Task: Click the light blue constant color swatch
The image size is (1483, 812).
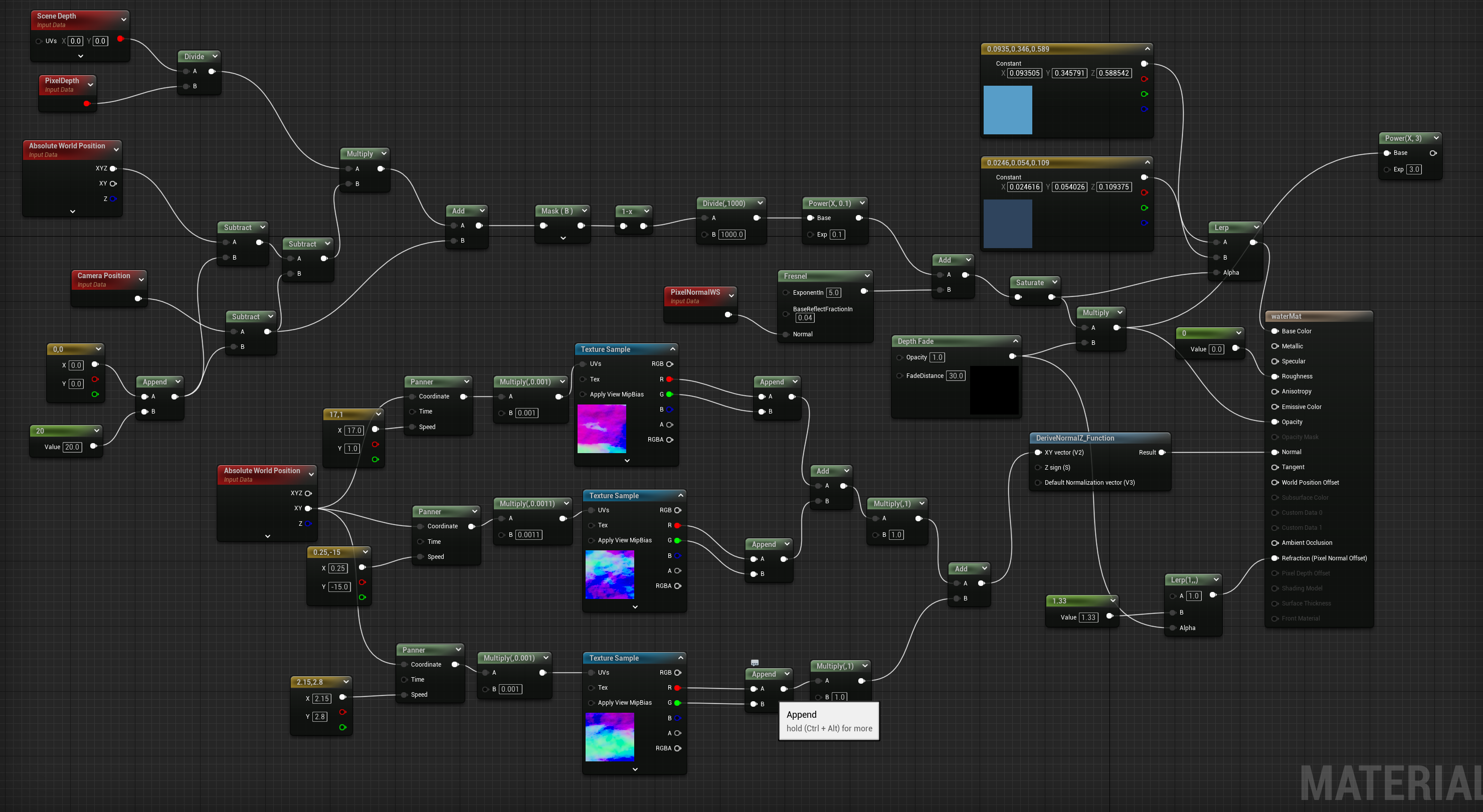Action: pos(1008,110)
